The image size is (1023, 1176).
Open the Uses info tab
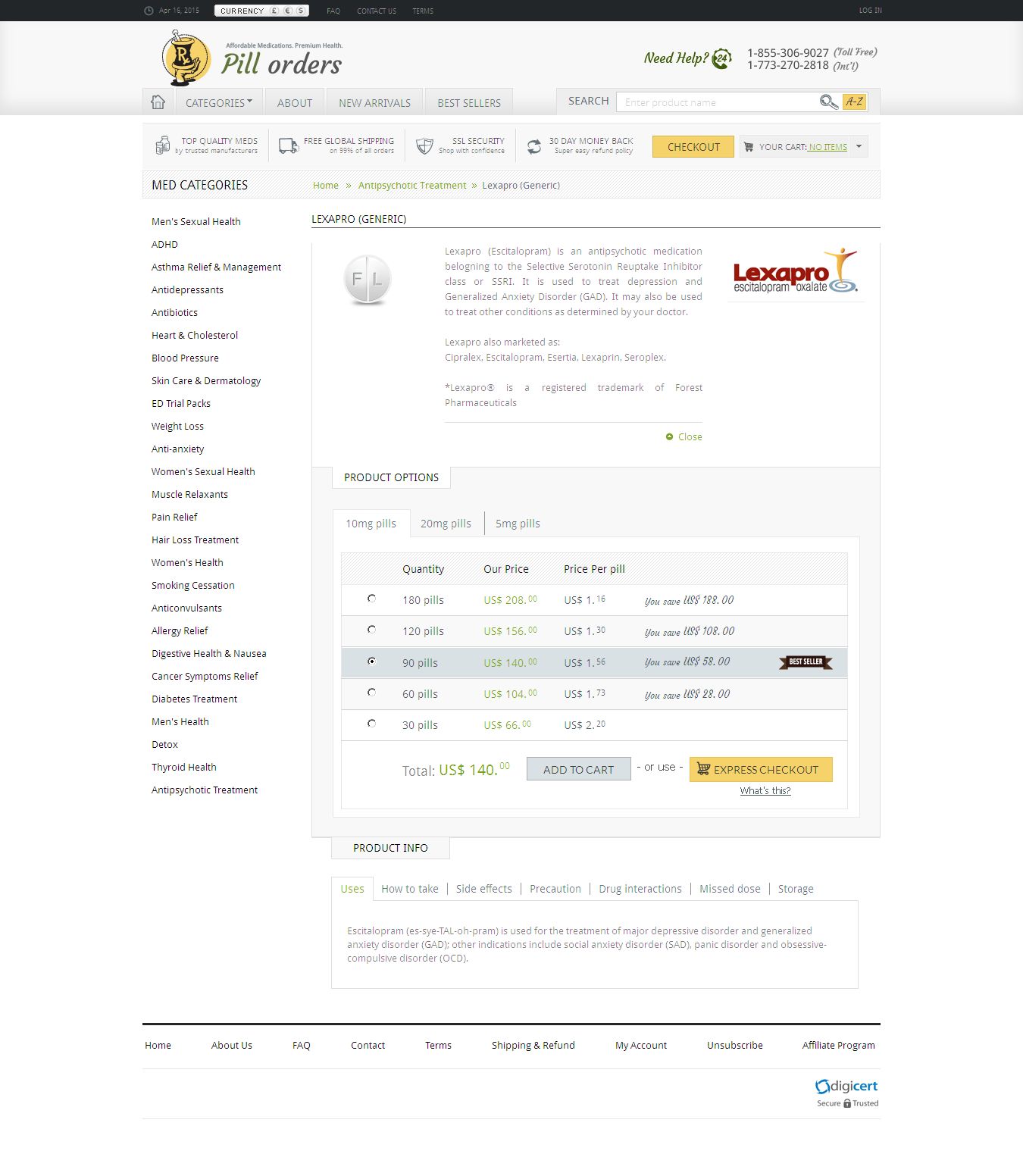click(x=352, y=889)
